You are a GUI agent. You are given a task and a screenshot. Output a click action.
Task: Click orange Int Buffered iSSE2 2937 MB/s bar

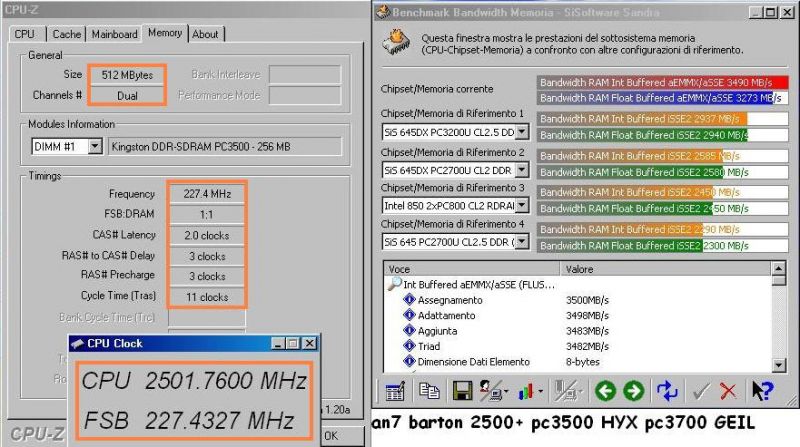click(x=662, y=119)
